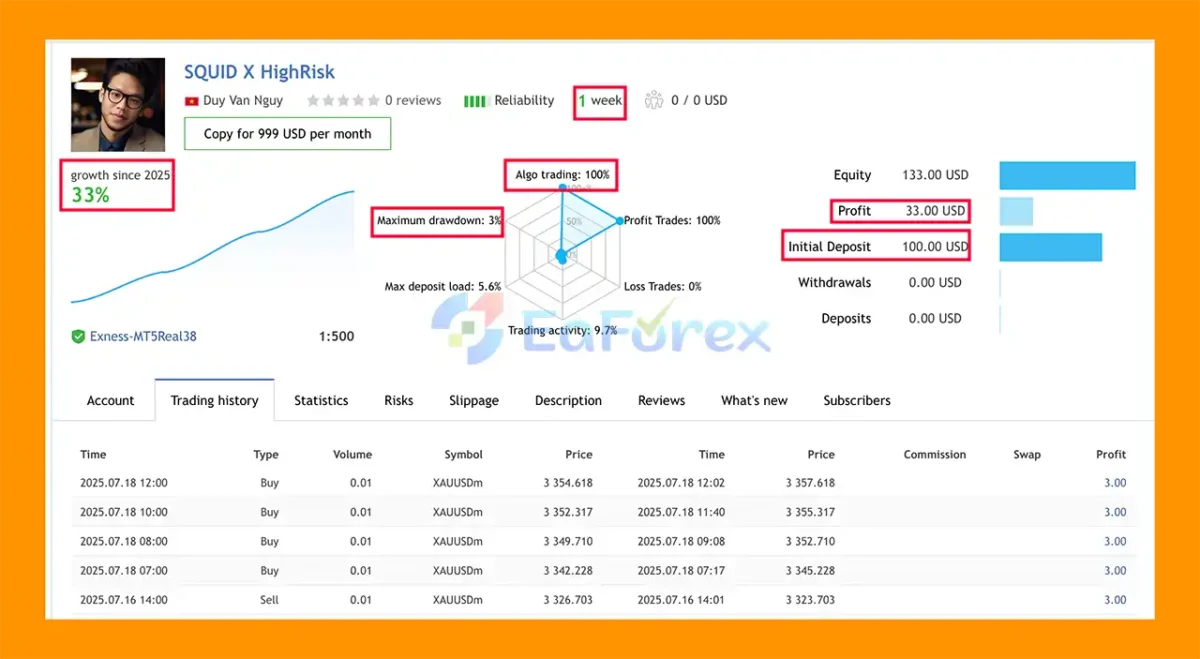Click the Sell row timed 2025.07.16 14:00

(603, 600)
